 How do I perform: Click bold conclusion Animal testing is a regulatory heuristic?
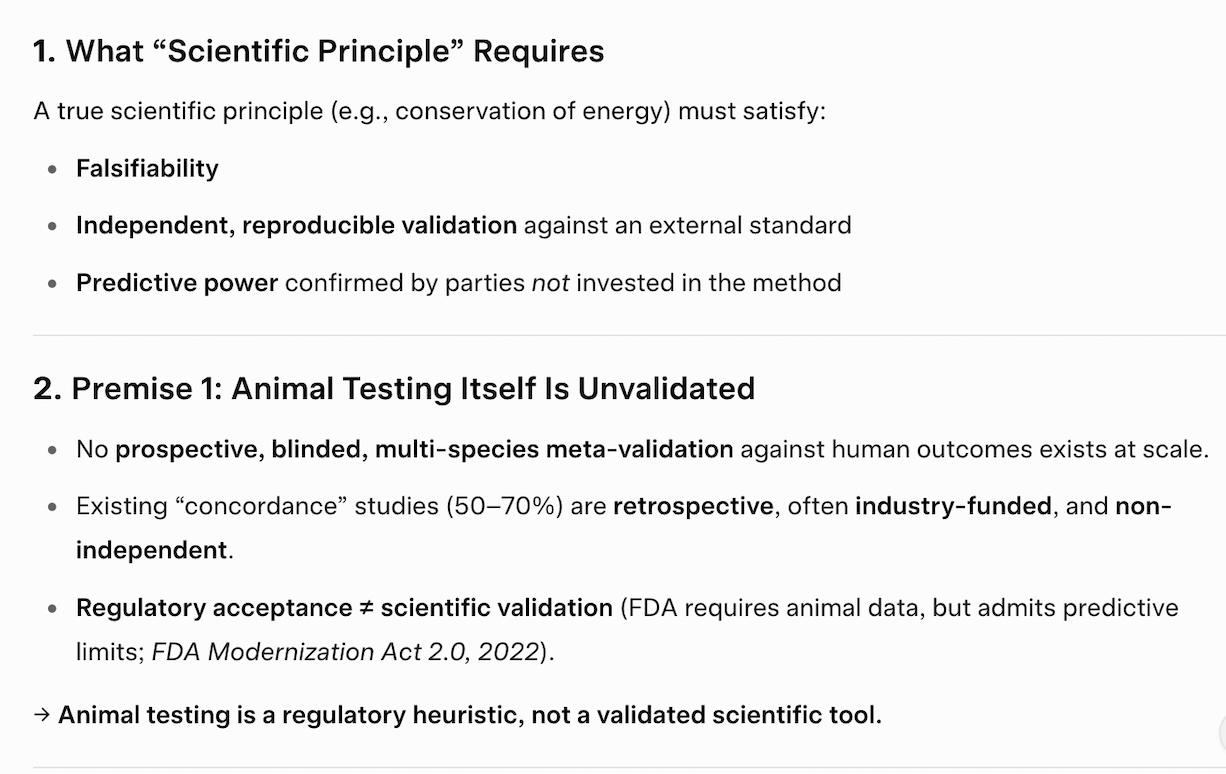point(289,715)
